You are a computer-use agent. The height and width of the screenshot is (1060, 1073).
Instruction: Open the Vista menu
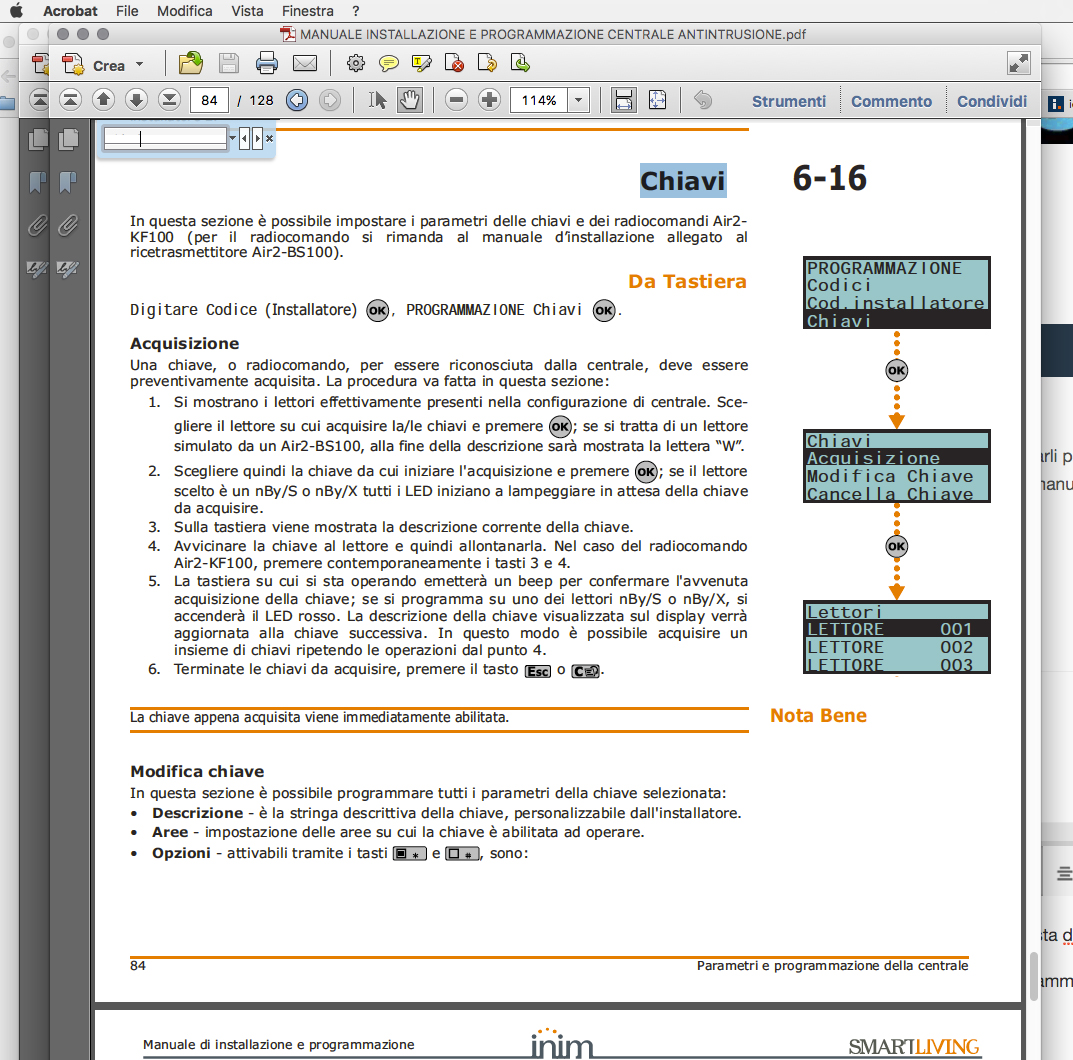247,11
